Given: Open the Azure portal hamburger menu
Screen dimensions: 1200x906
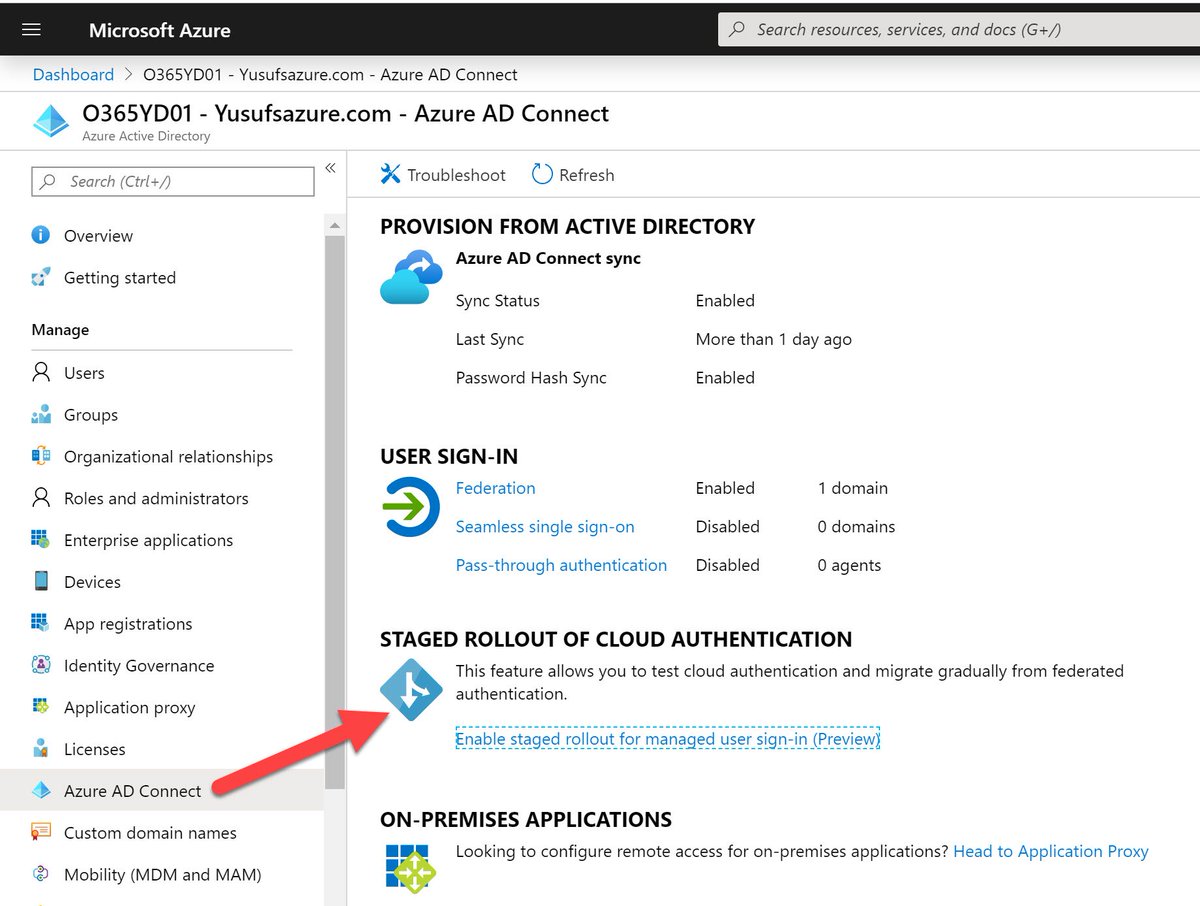Looking at the screenshot, I should coord(33,28).
